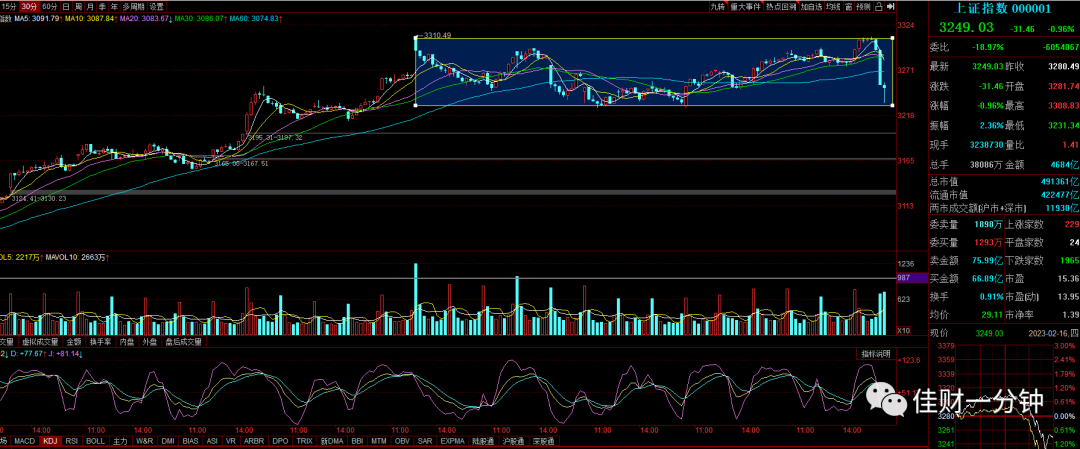Click the MA30: 3086.07 label

pyautogui.click(x=199, y=19)
